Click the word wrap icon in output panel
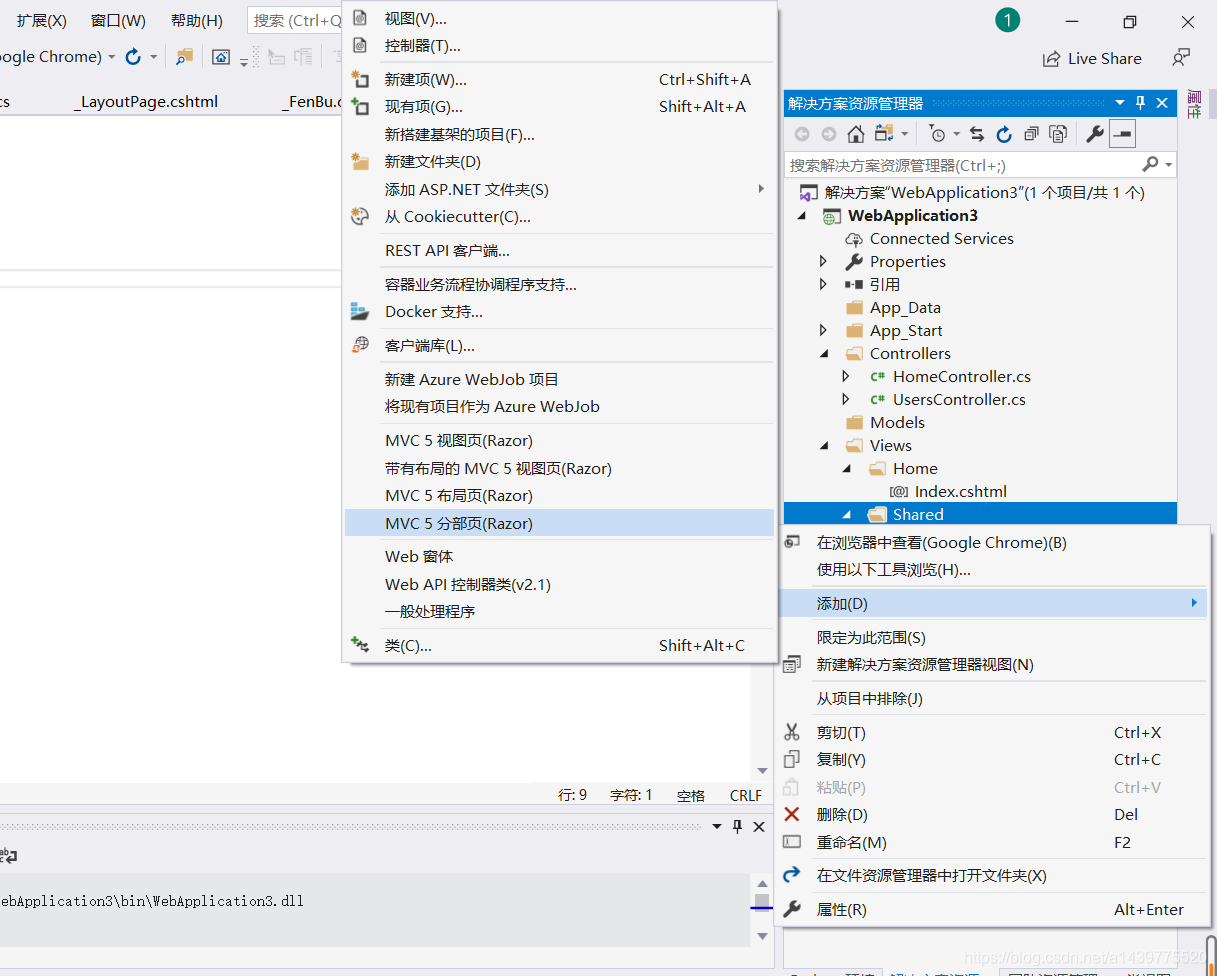This screenshot has height=976, width=1217. point(9,855)
